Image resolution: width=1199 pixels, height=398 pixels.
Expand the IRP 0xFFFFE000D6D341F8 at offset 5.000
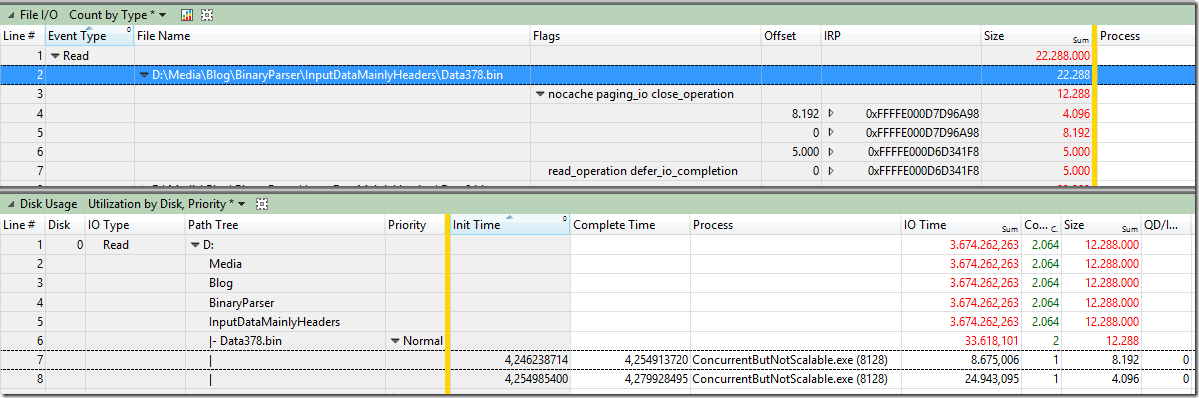coord(831,152)
